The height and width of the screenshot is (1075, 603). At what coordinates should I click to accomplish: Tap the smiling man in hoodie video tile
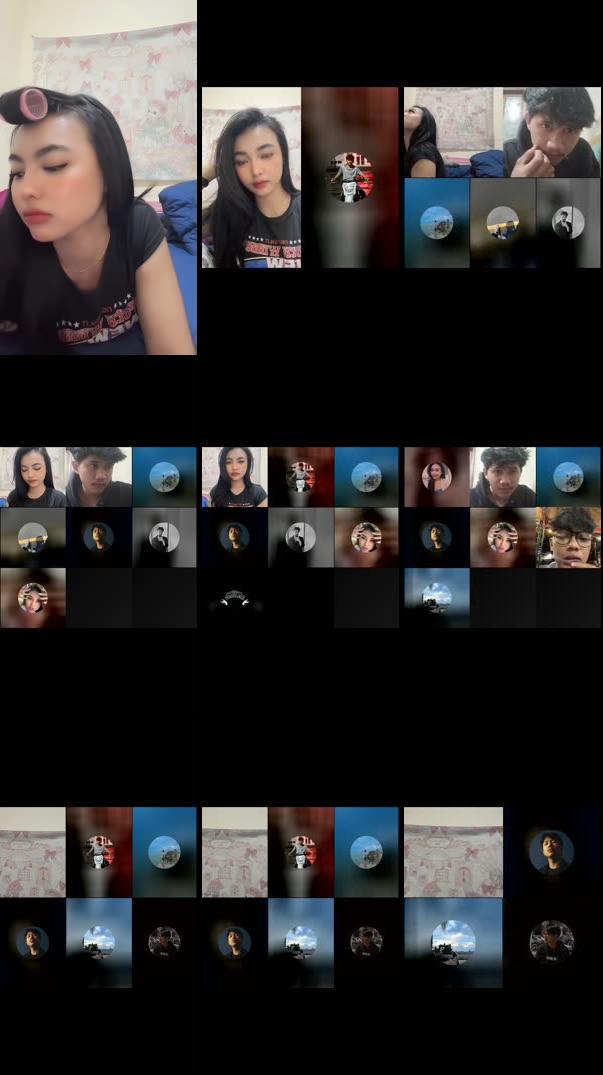(503, 477)
